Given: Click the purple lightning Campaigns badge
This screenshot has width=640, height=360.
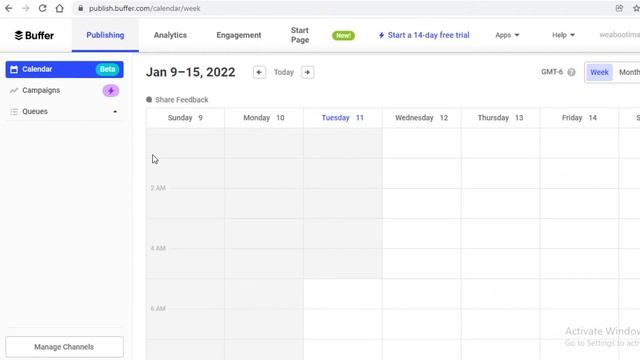Looking at the screenshot, I should click(x=111, y=91).
